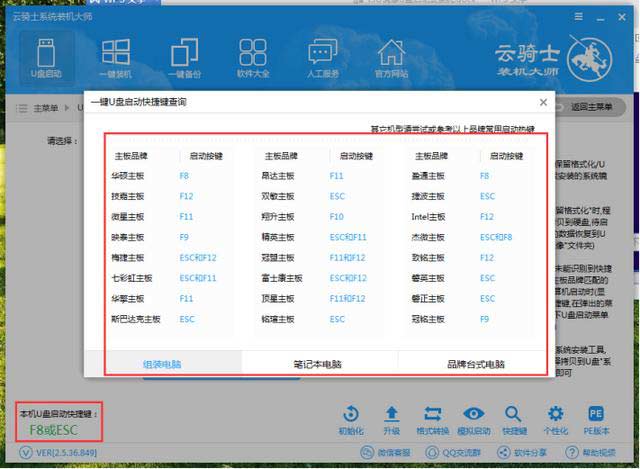Select the 华硕主板 row

170,176
